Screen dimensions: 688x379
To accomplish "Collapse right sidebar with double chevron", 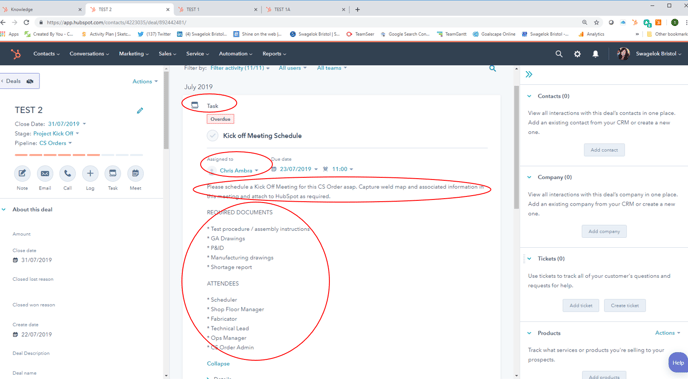I will tap(529, 74).
